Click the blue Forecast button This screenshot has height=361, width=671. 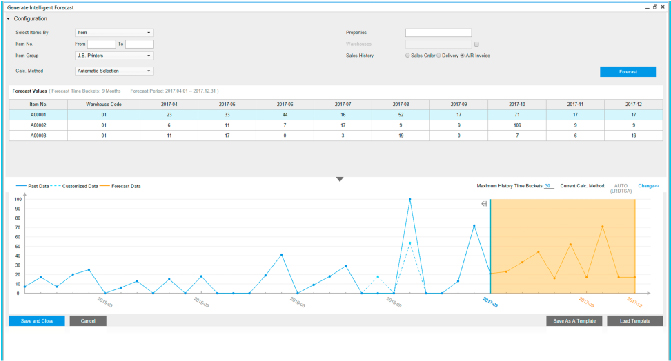tap(628, 72)
